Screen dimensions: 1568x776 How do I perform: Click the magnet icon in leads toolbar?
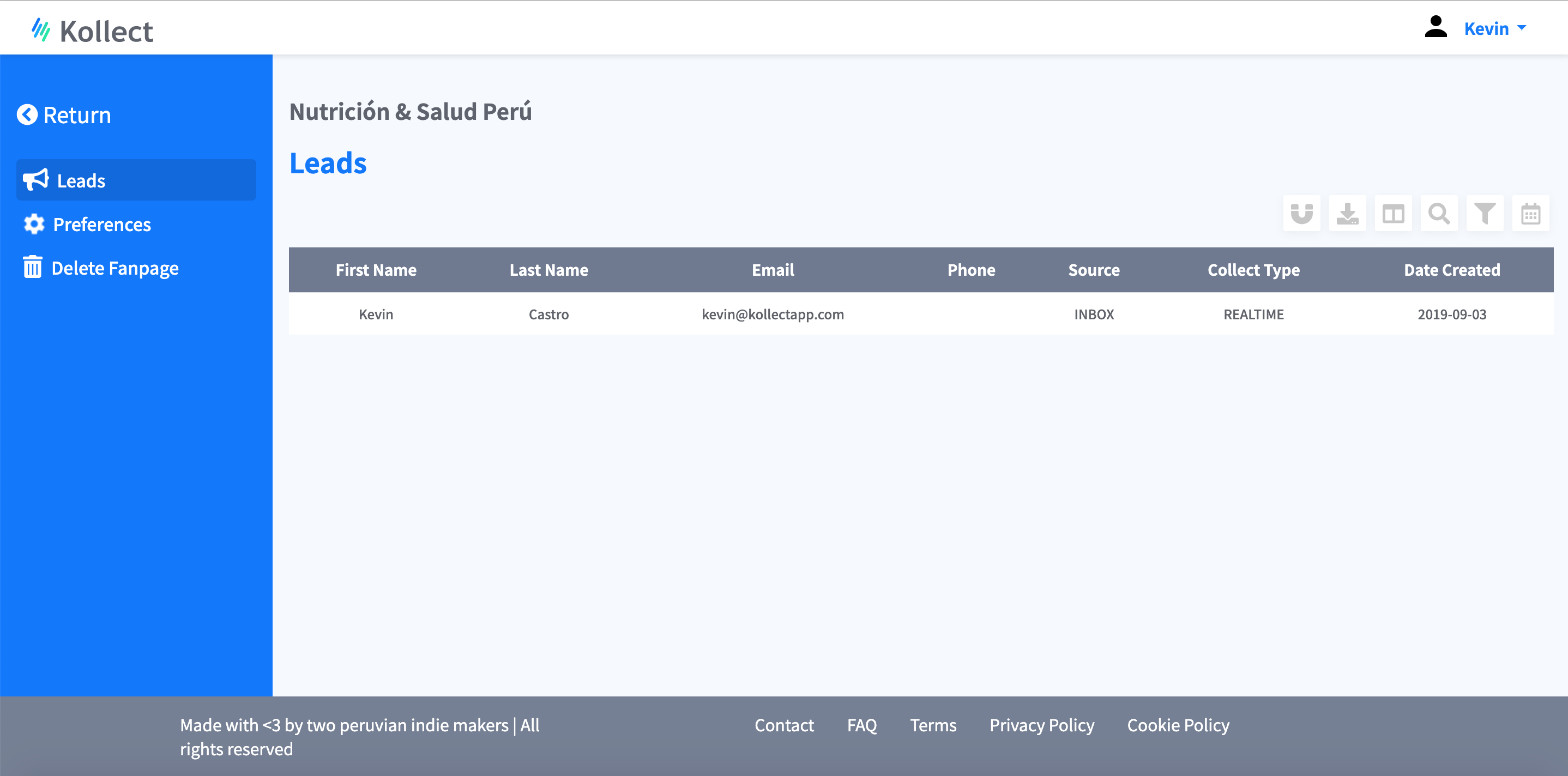(1301, 214)
